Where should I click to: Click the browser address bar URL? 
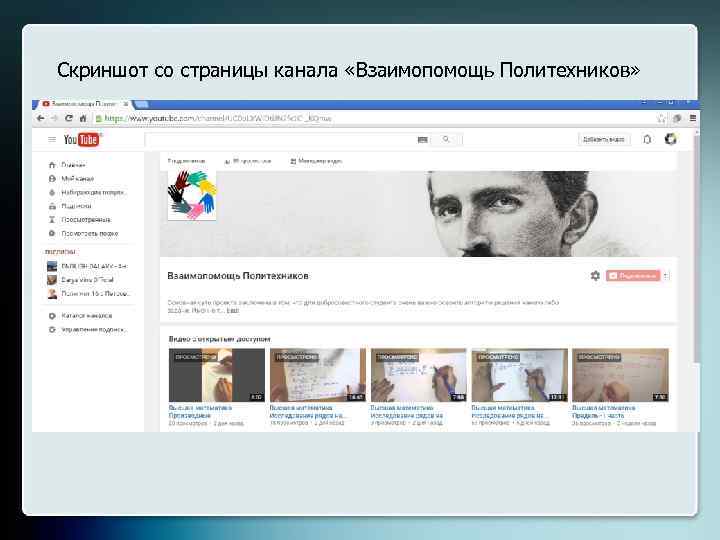coord(218,118)
